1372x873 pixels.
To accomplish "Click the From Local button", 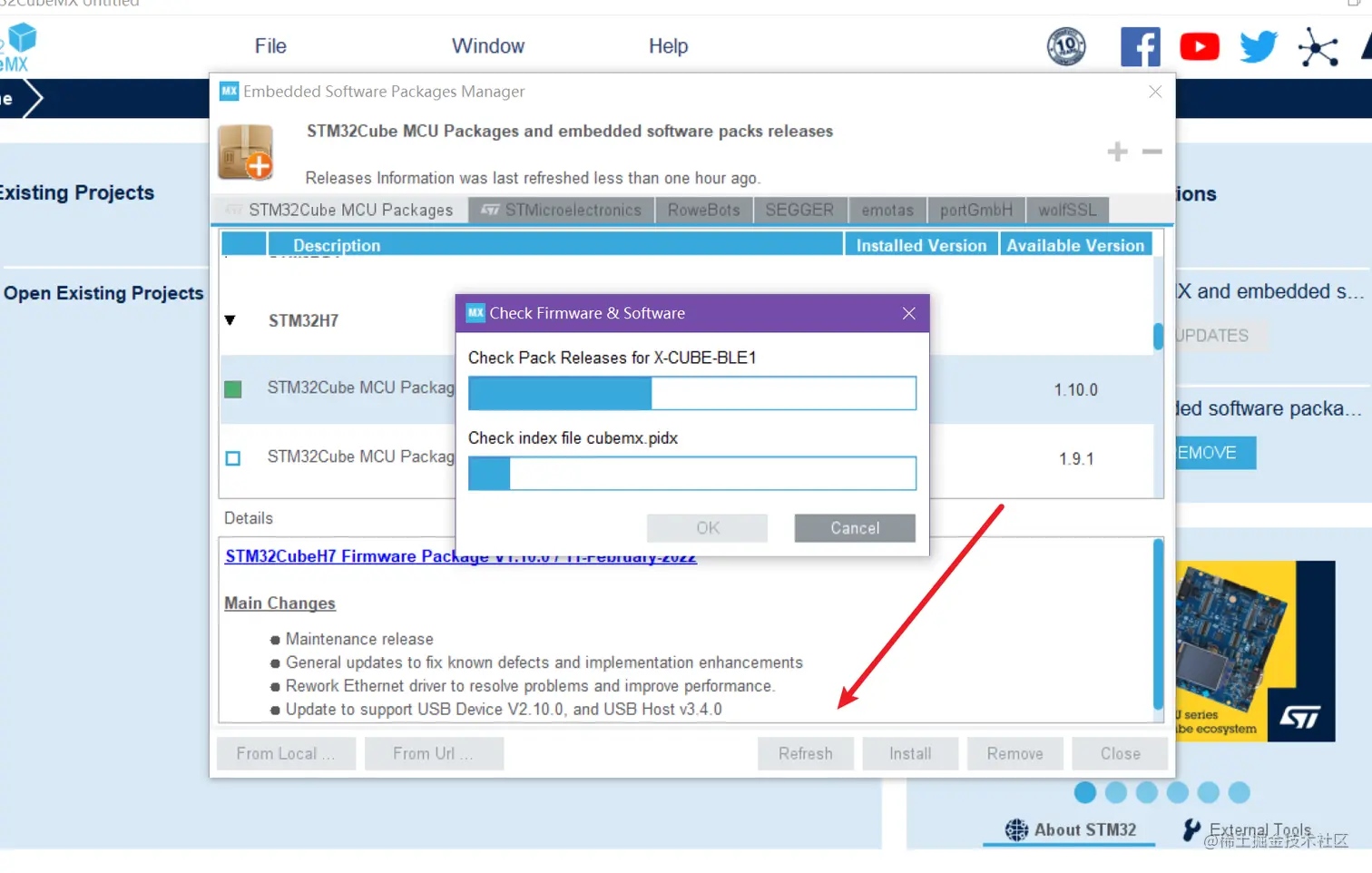I will pos(286,753).
